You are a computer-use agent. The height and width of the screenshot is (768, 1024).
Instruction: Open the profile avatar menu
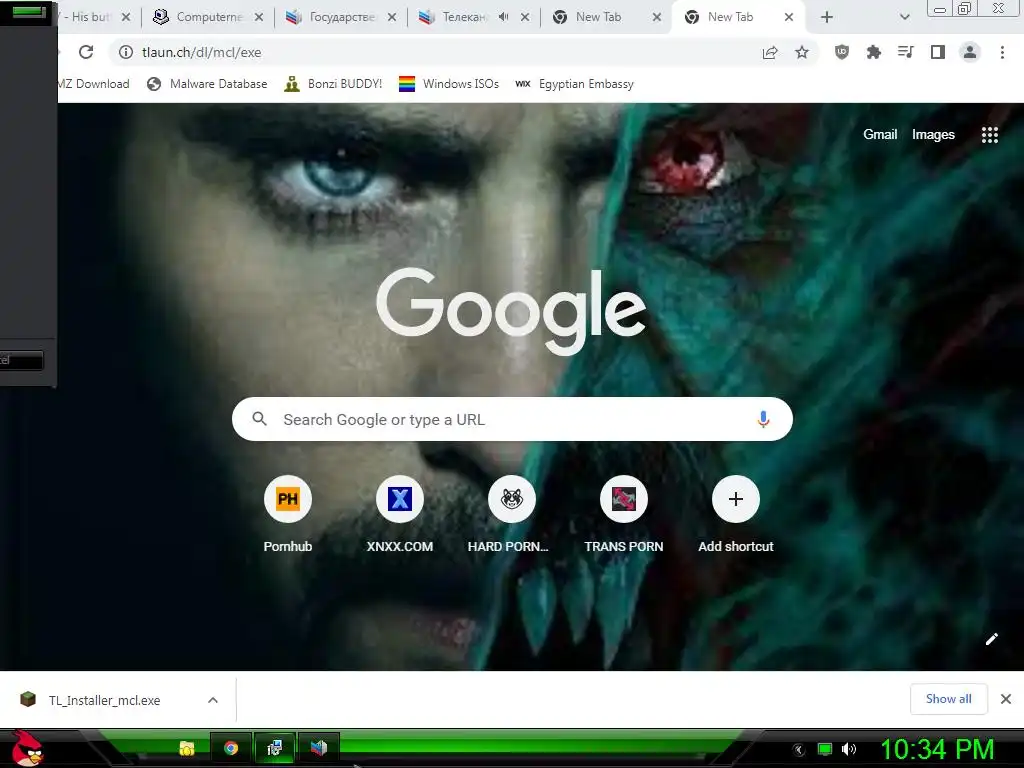point(970,52)
